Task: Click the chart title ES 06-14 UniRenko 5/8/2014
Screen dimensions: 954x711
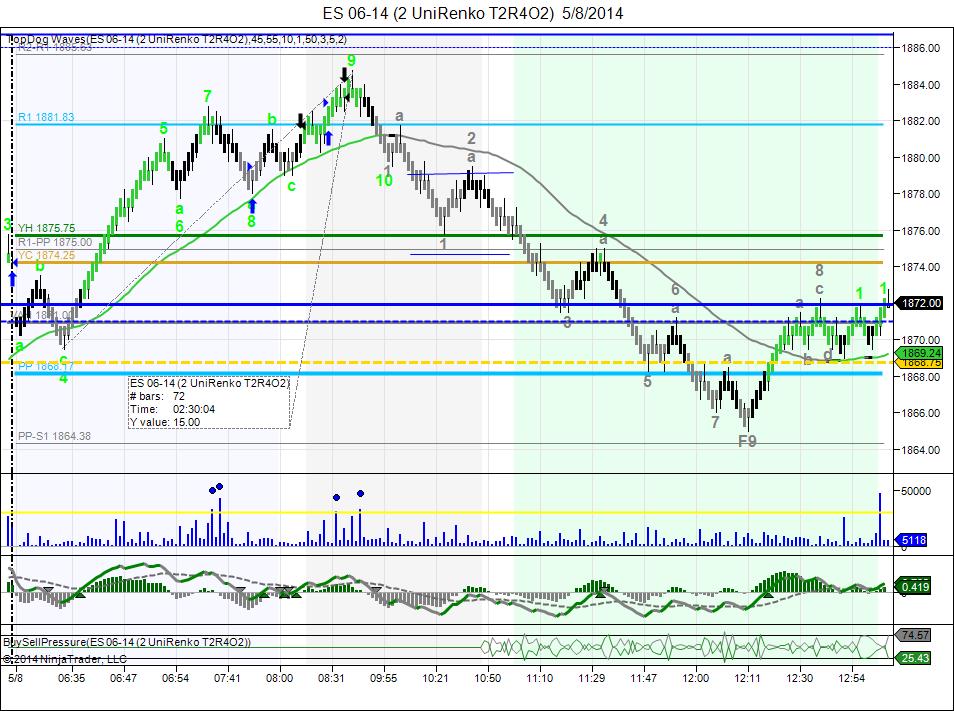Action: (473, 13)
